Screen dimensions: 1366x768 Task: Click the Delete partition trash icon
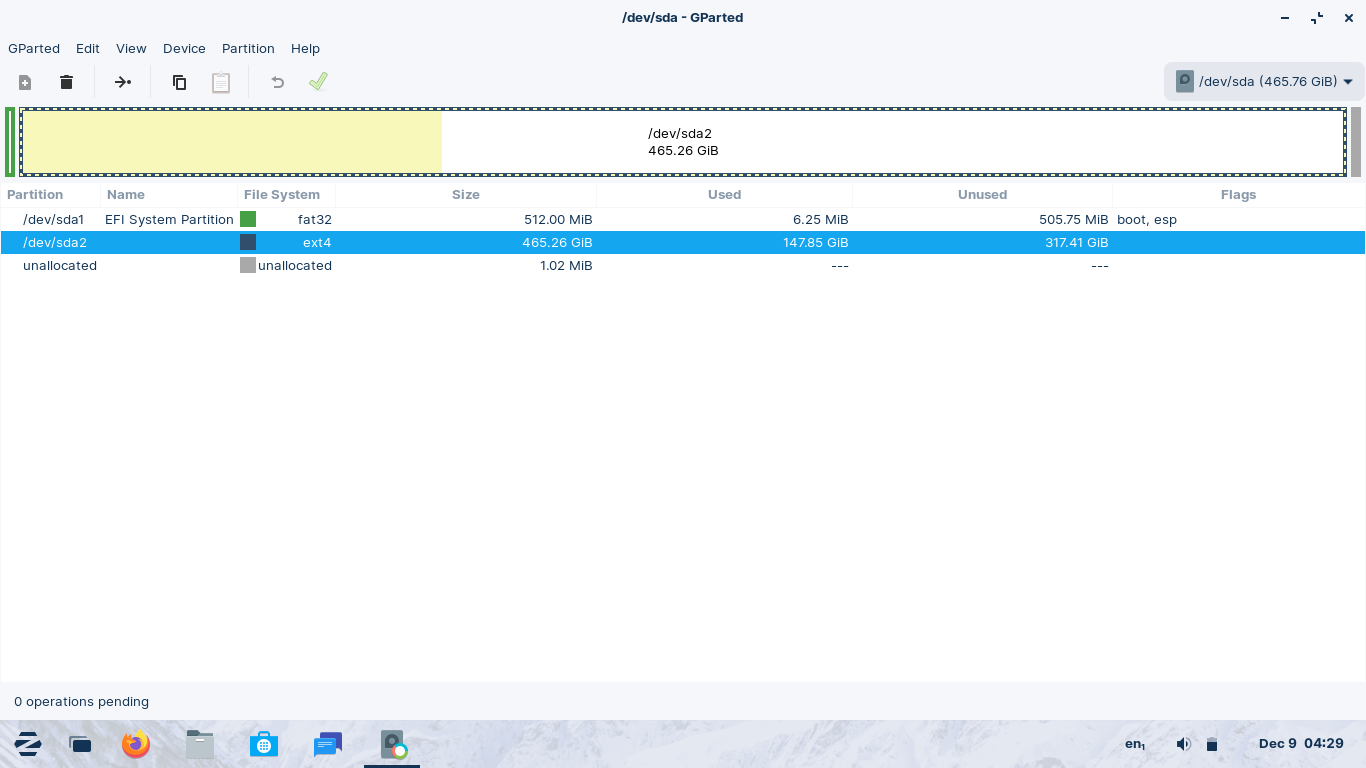click(x=66, y=82)
